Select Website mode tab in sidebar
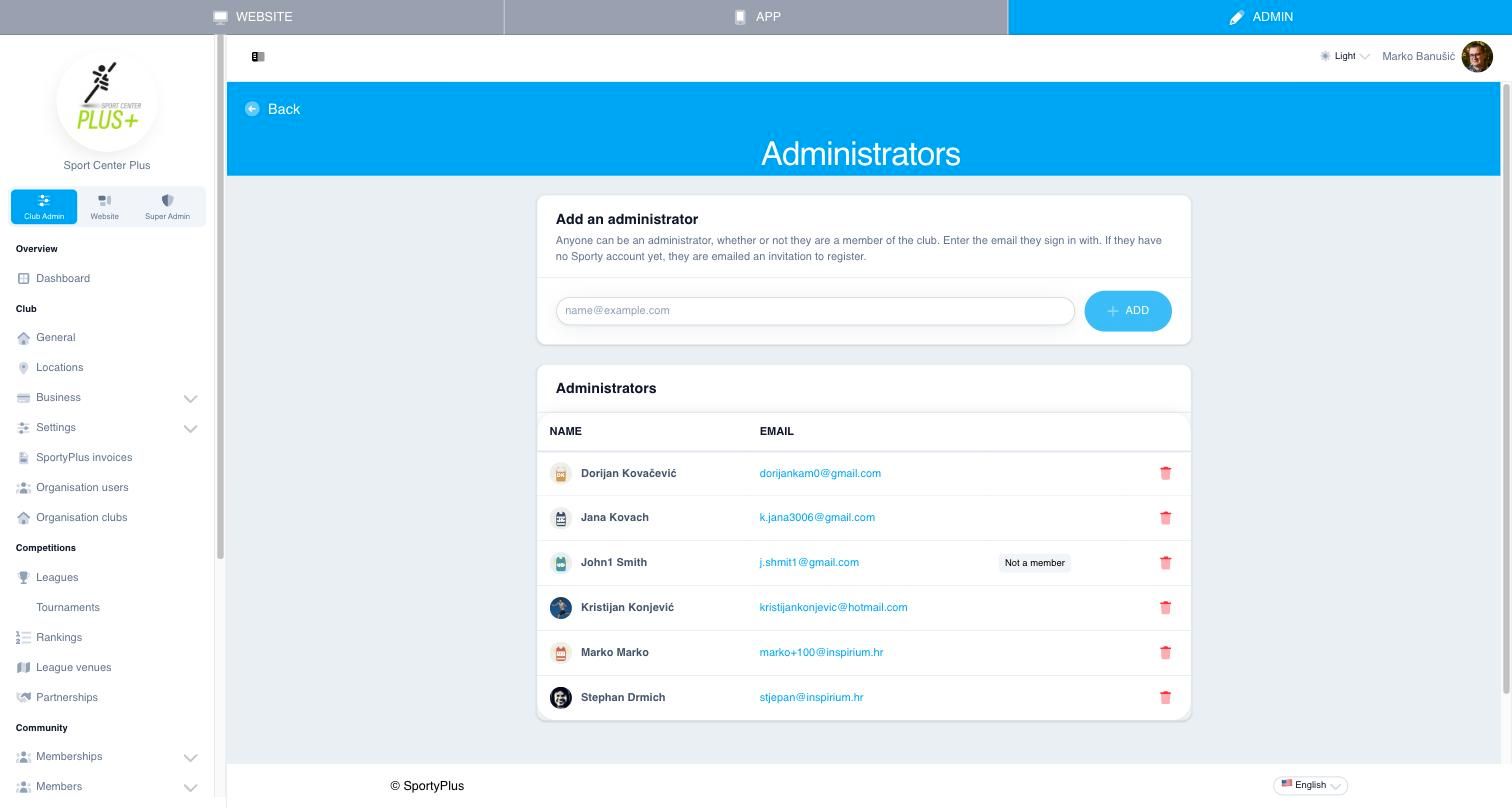1512x808 pixels. tap(105, 207)
